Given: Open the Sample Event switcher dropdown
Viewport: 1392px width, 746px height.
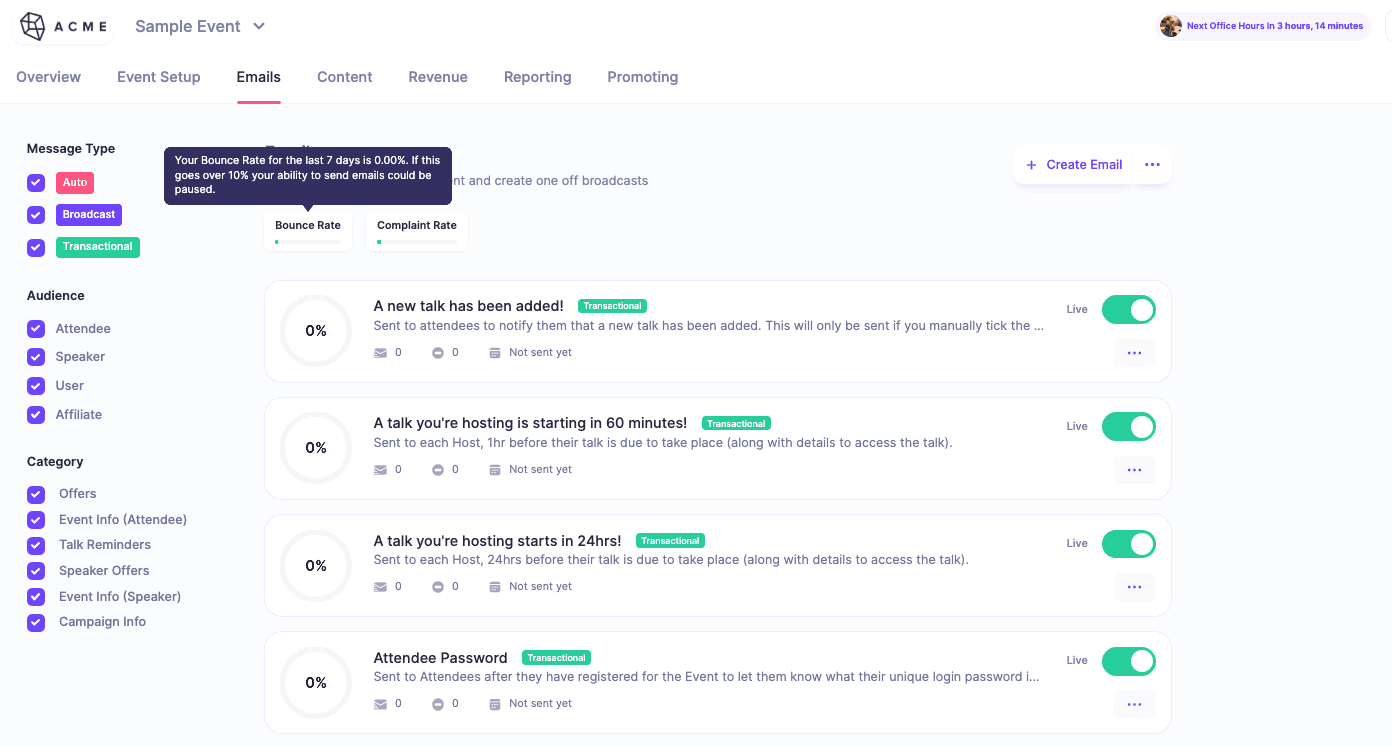Looking at the screenshot, I should pos(199,27).
